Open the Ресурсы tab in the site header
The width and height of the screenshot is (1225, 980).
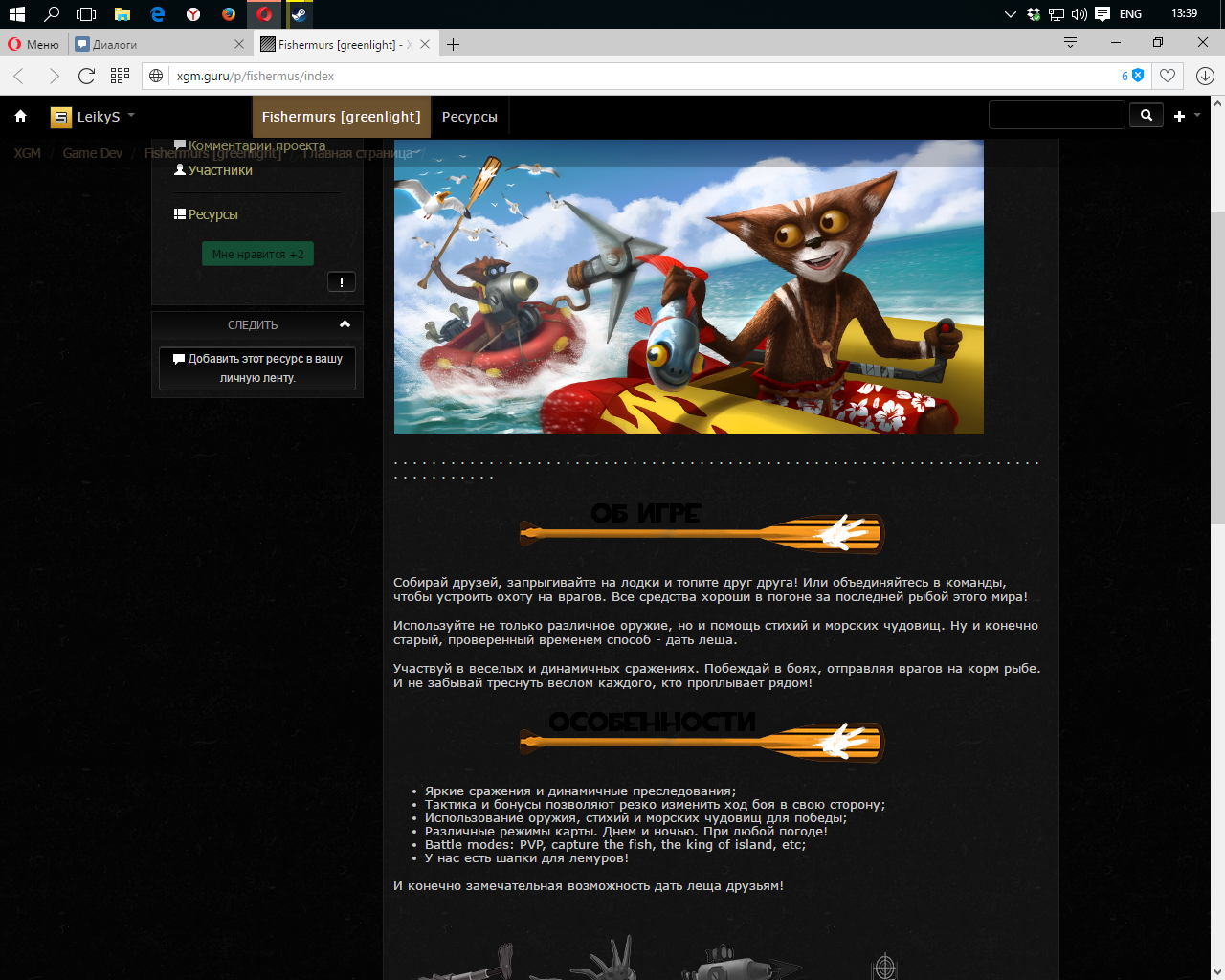click(470, 117)
